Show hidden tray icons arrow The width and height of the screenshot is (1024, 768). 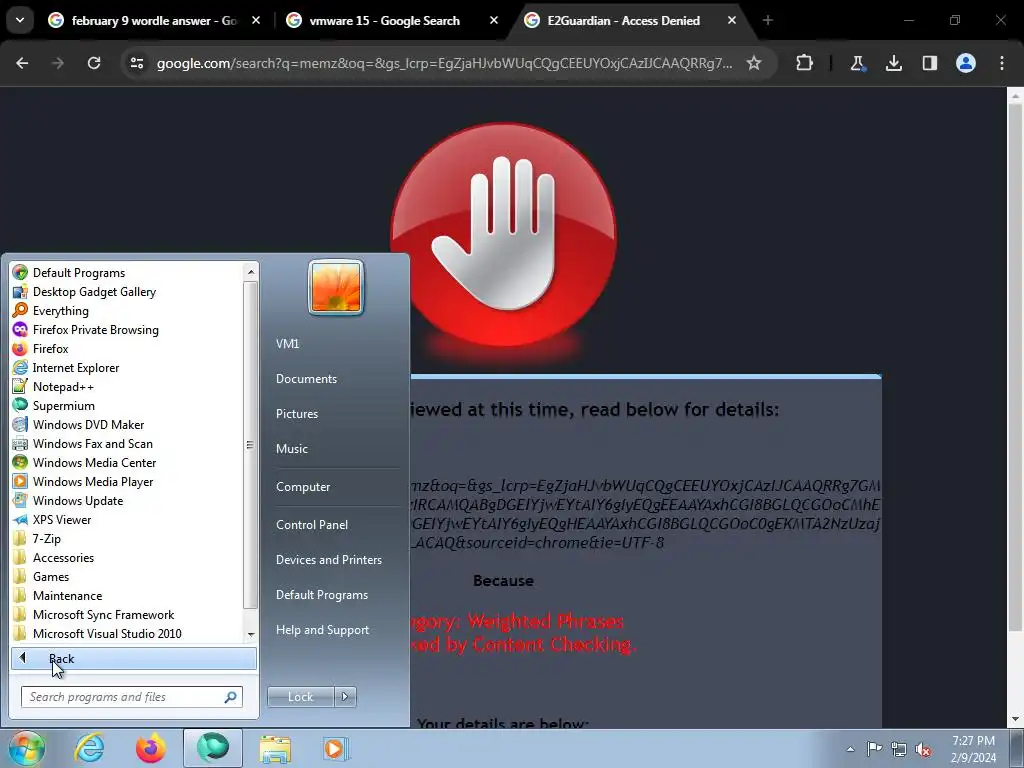[850, 749]
